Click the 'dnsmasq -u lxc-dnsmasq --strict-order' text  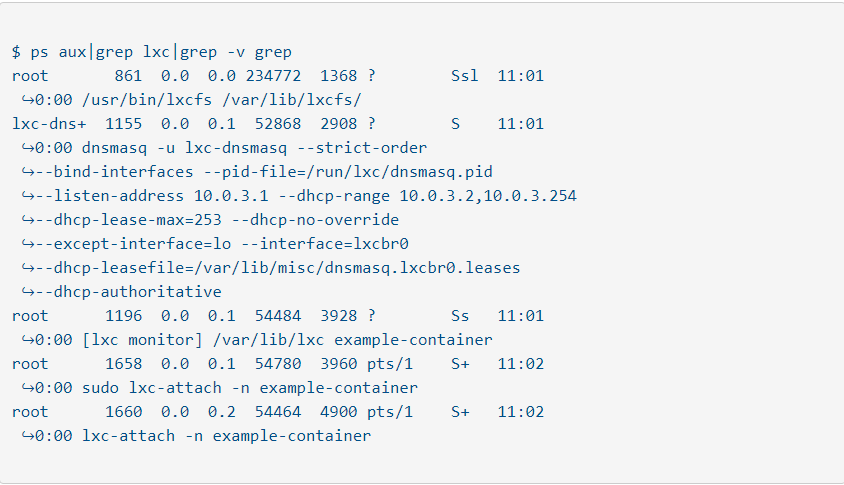[x=254, y=148]
